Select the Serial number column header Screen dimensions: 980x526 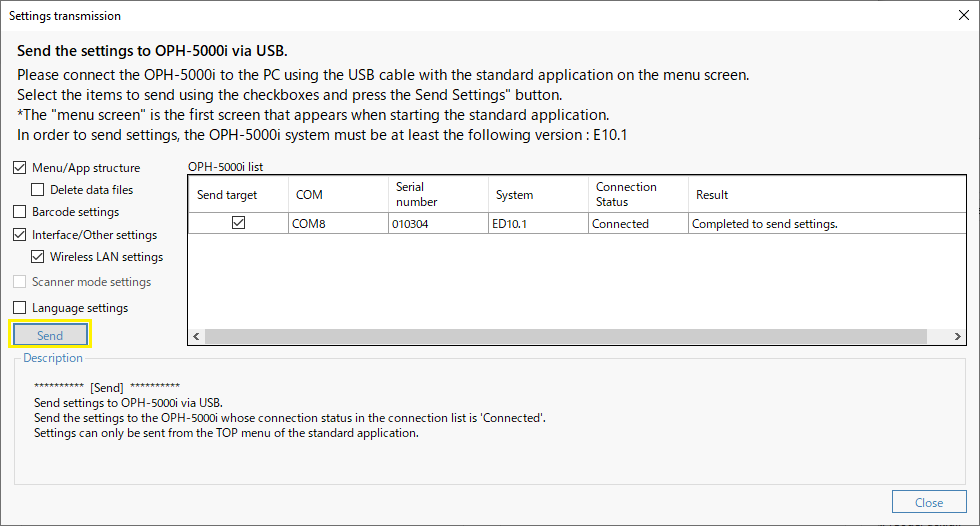point(438,194)
